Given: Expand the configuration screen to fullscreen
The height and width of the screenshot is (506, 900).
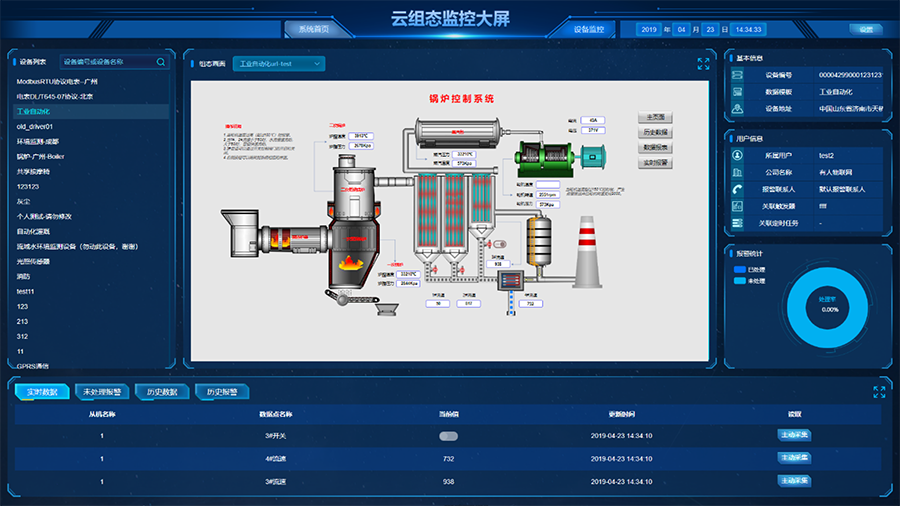Looking at the screenshot, I should (703, 64).
